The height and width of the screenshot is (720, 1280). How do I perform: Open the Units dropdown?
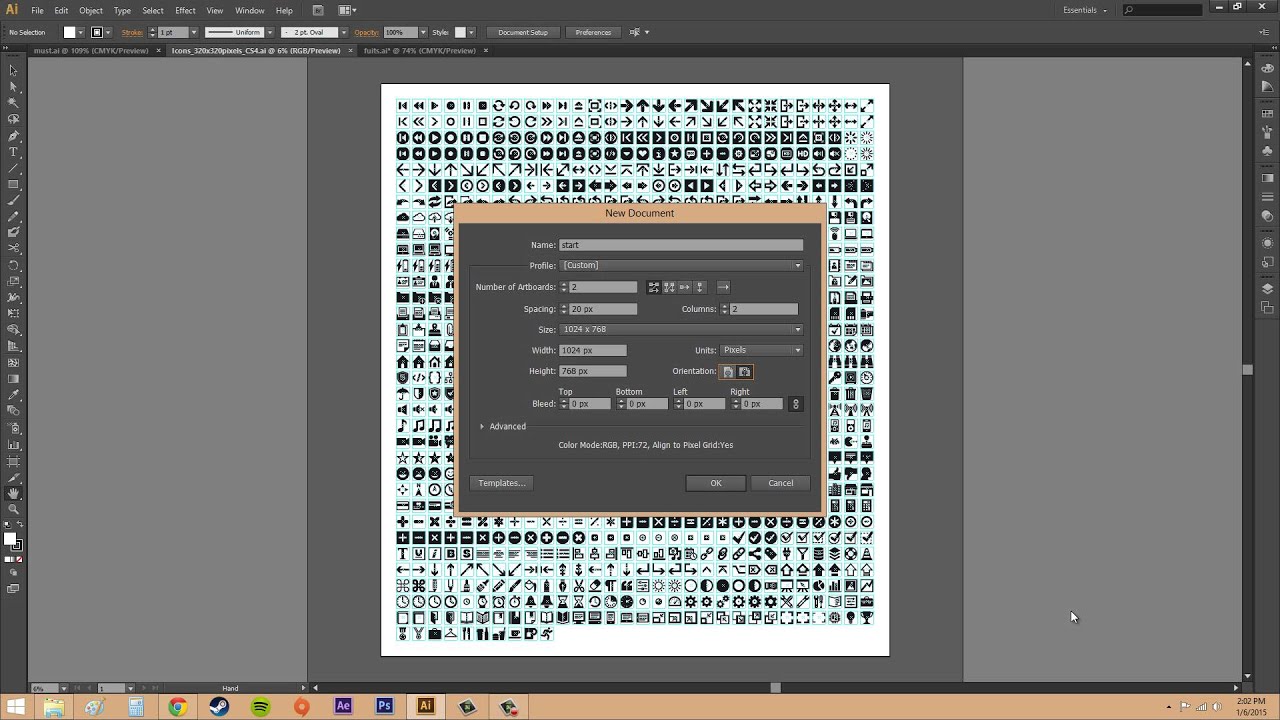pos(796,350)
